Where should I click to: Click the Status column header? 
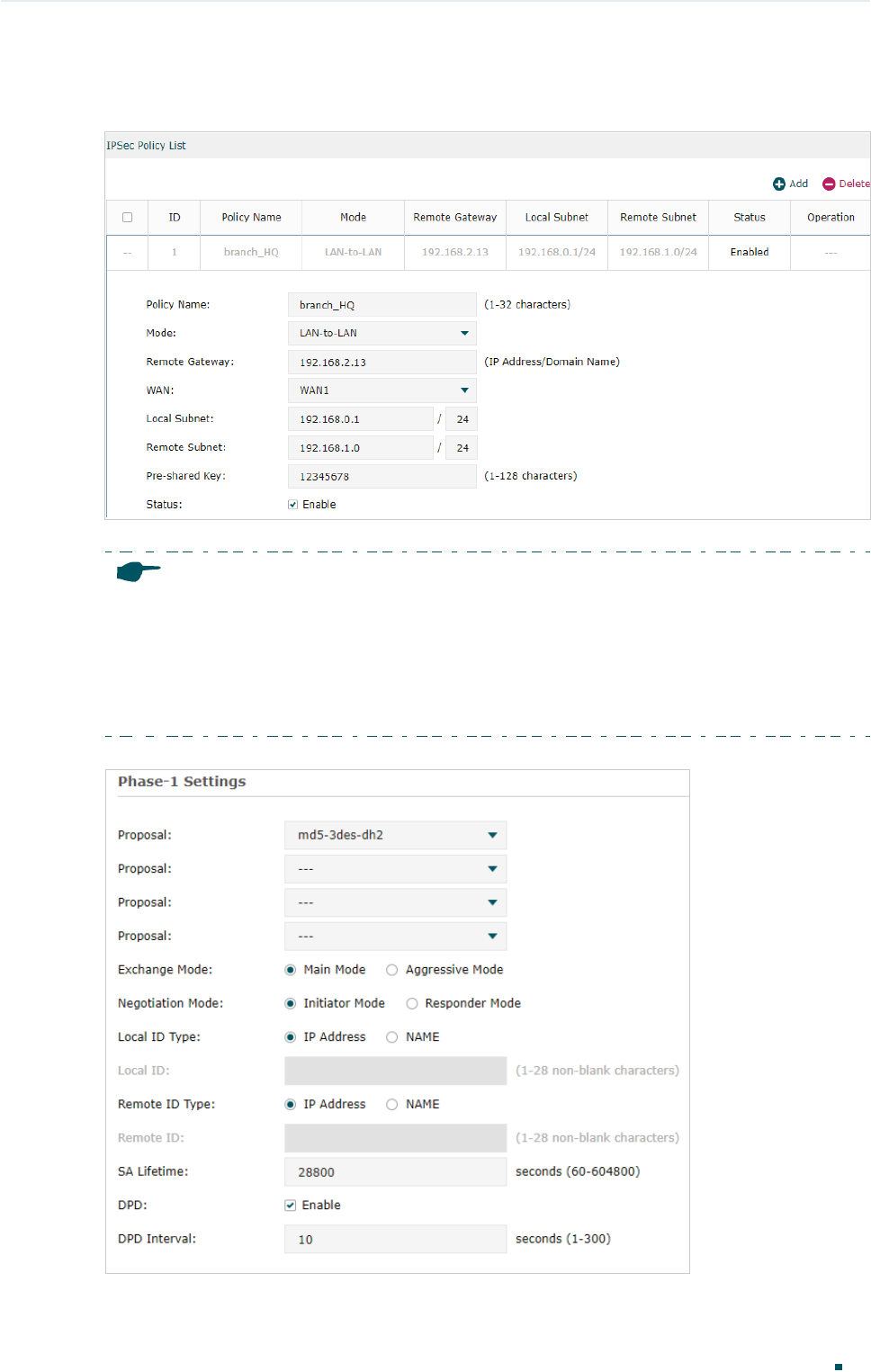(750, 218)
